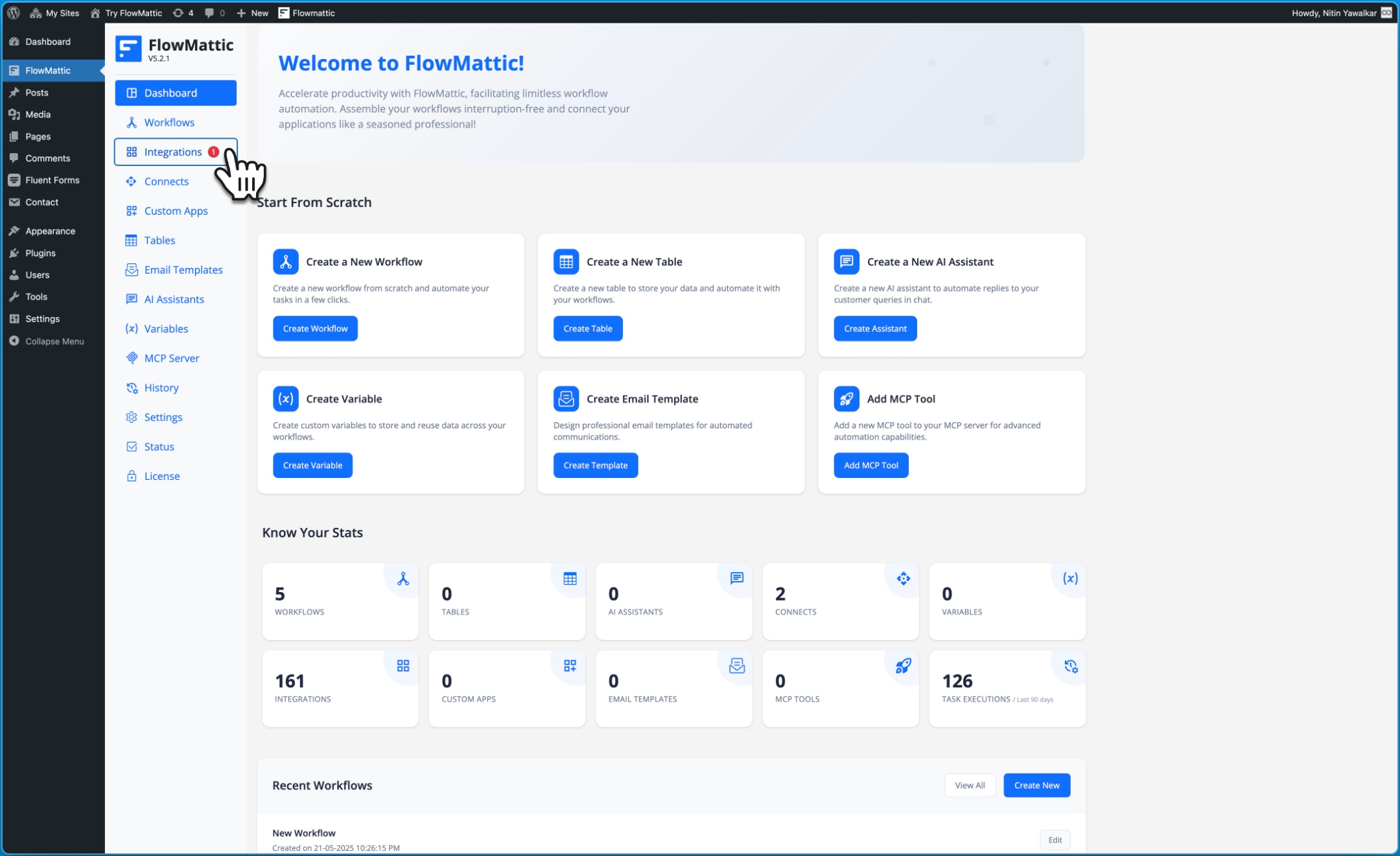Click the Create Assistant button
Image resolution: width=1400 pixels, height=856 pixels.
coord(875,328)
